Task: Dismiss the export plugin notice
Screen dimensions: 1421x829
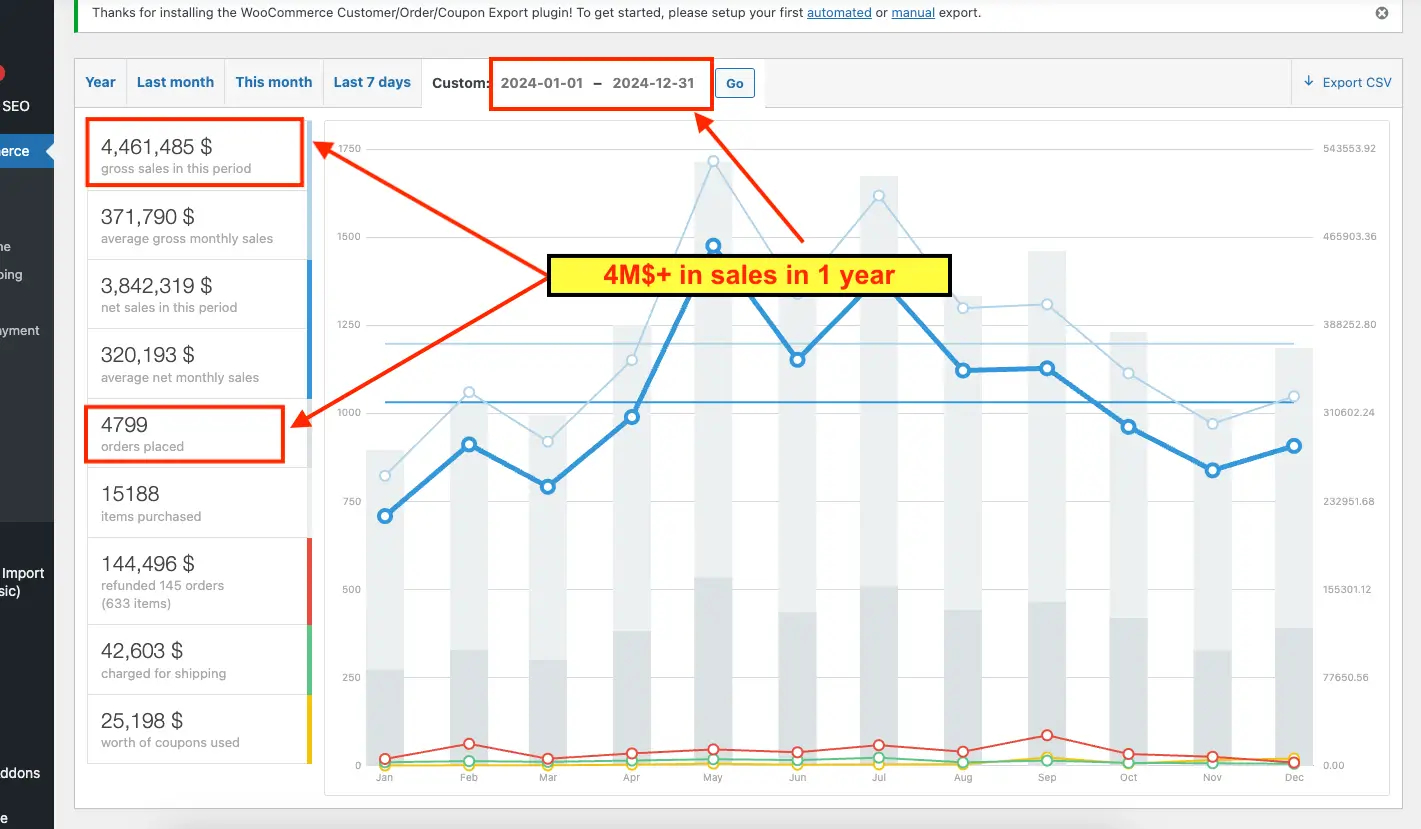Action: coord(1382,13)
